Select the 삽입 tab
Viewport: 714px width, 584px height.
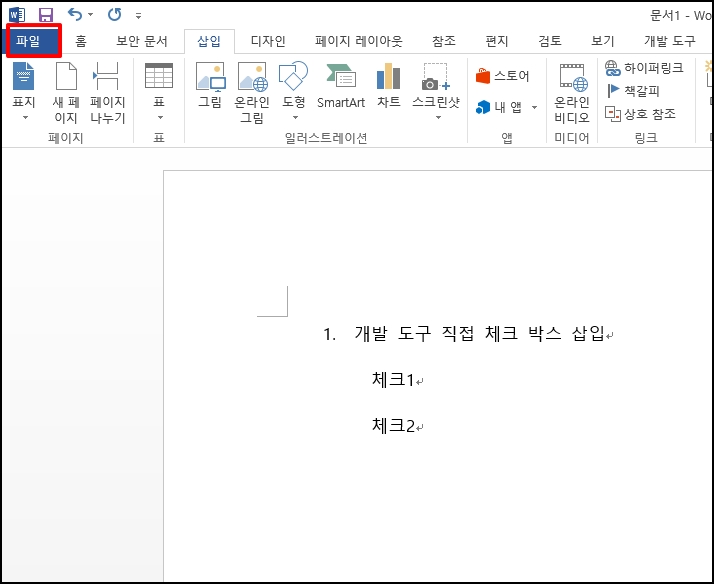(x=209, y=41)
